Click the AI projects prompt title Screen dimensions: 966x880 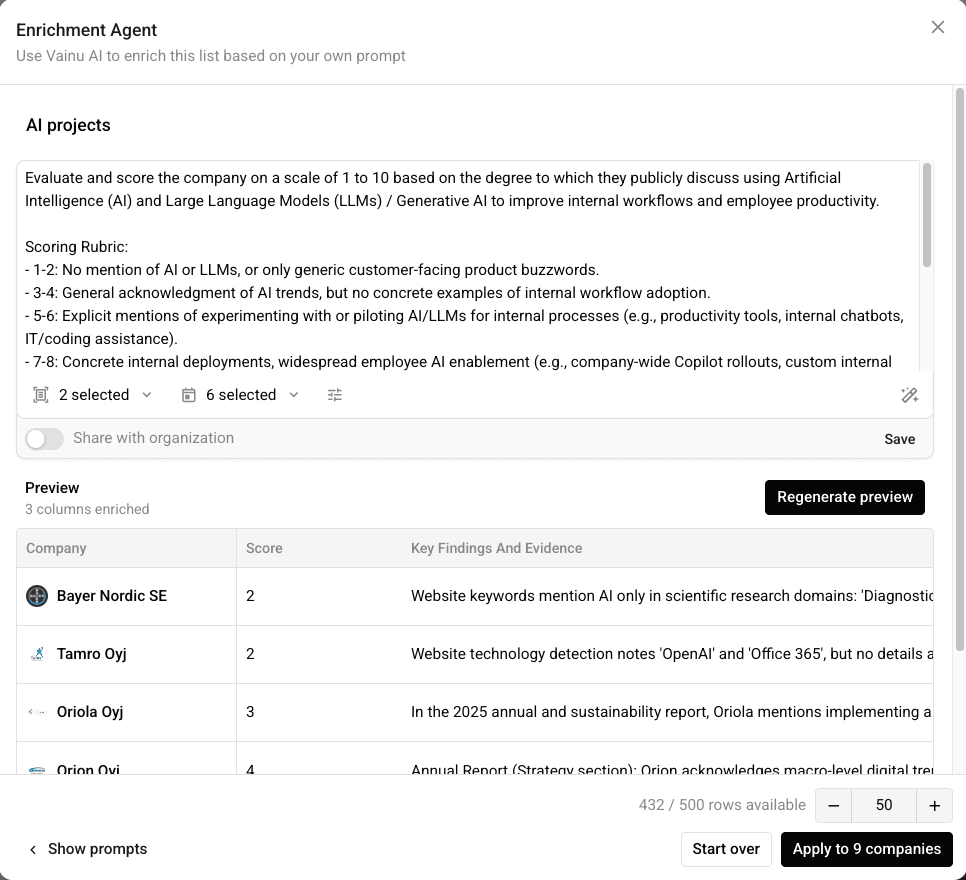click(x=68, y=125)
